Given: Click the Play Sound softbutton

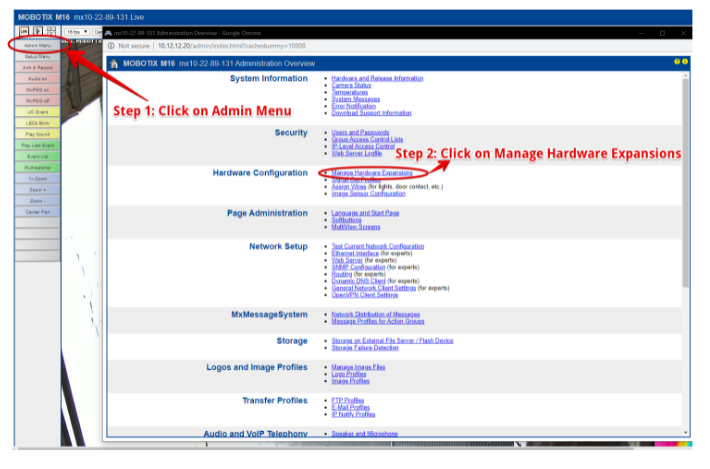Looking at the screenshot, I should click(x=38, y=134).
